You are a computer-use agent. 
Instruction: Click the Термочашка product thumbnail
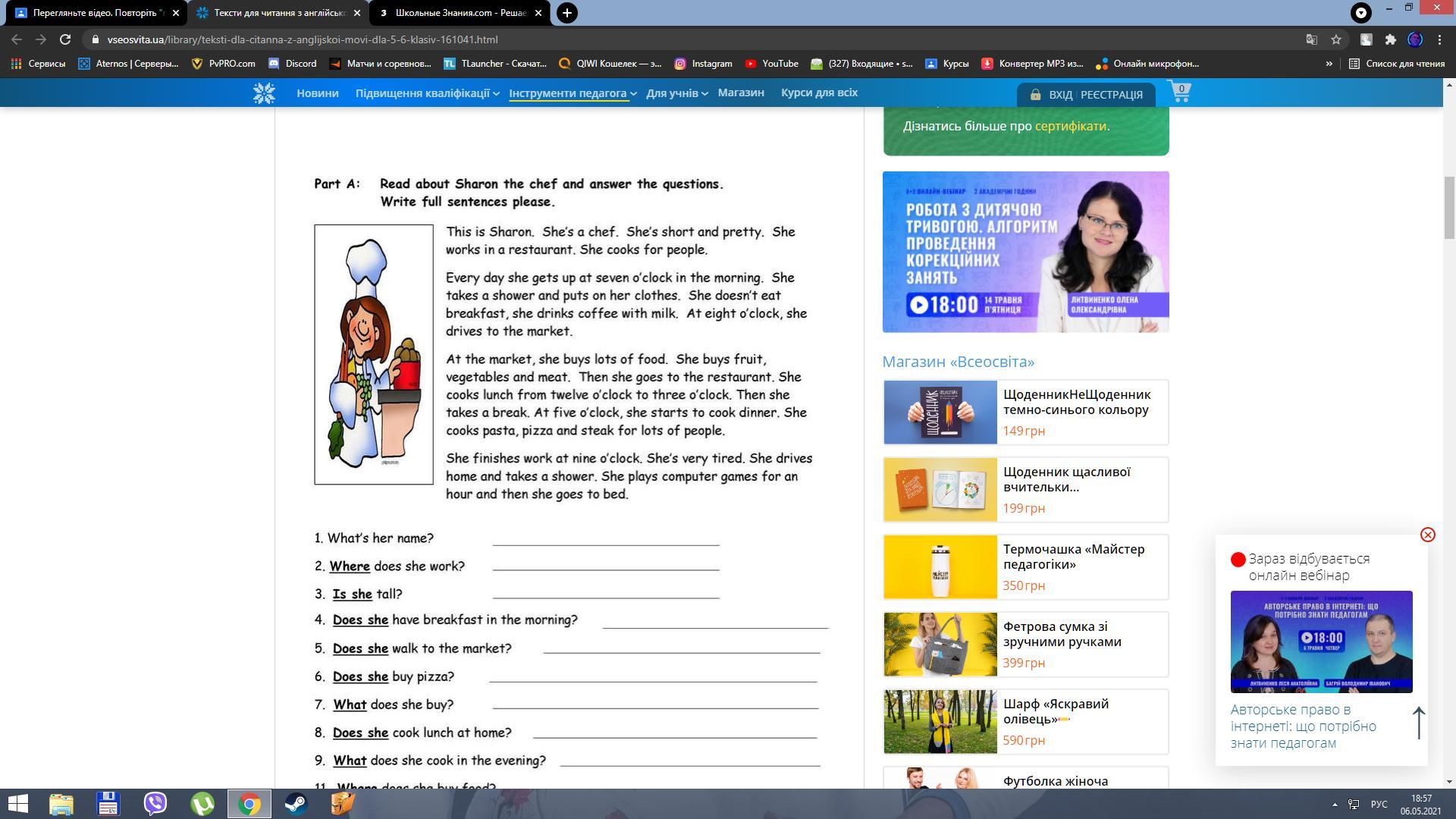(x=940, y=566)
